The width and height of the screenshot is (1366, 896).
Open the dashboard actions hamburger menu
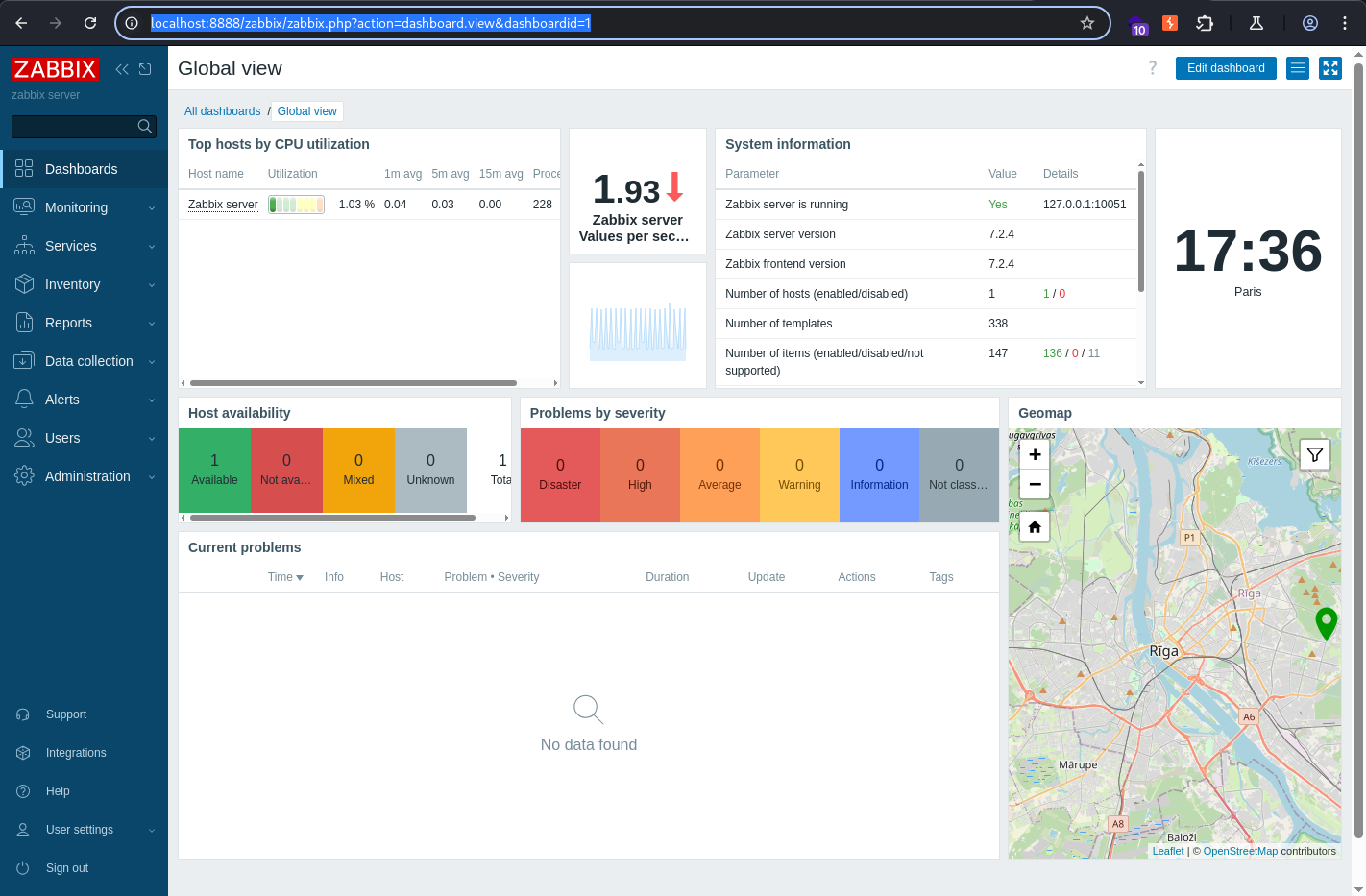1298,68
